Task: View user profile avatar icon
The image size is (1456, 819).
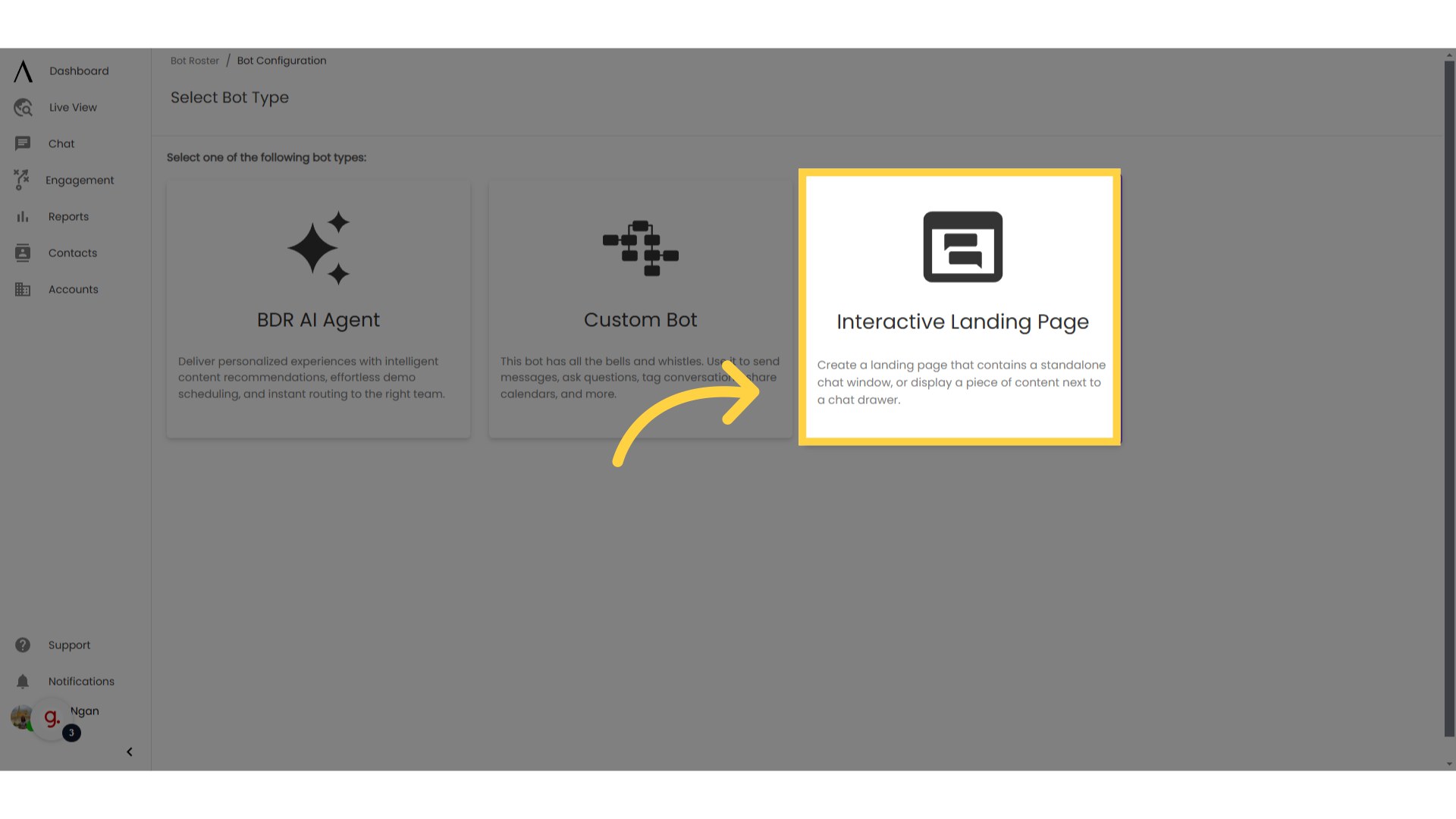Action: point(22,717)
